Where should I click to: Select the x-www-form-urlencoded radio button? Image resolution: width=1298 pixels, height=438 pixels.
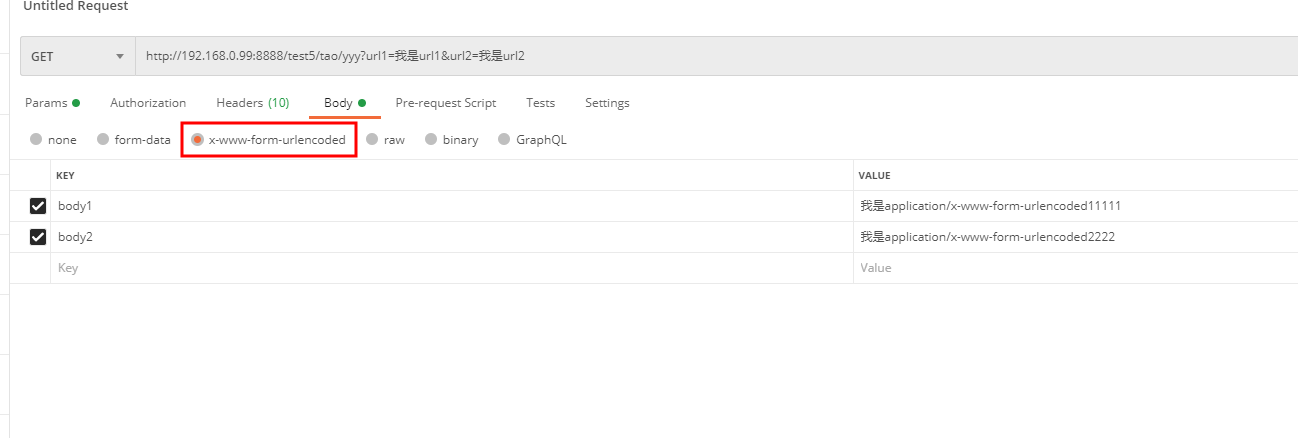click(197, 140)
